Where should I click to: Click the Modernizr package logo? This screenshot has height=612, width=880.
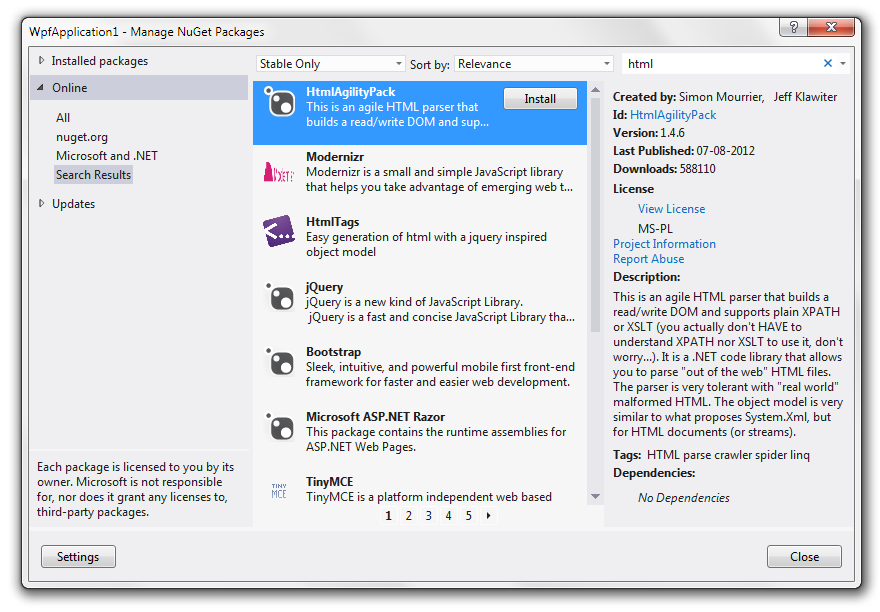[278, 172]
